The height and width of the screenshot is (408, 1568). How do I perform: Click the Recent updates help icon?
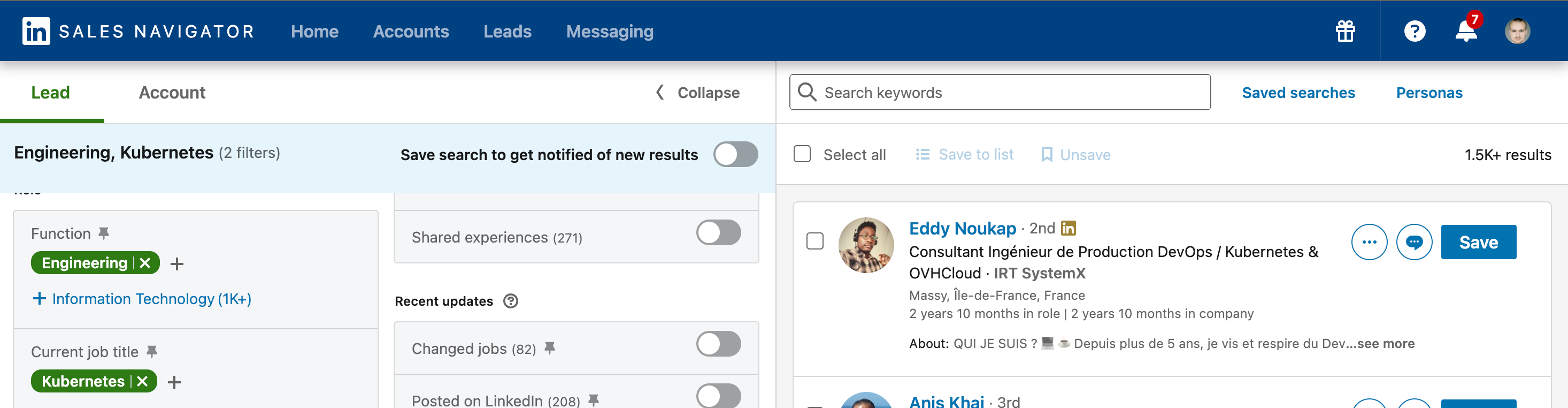click(x=511, y=301)
